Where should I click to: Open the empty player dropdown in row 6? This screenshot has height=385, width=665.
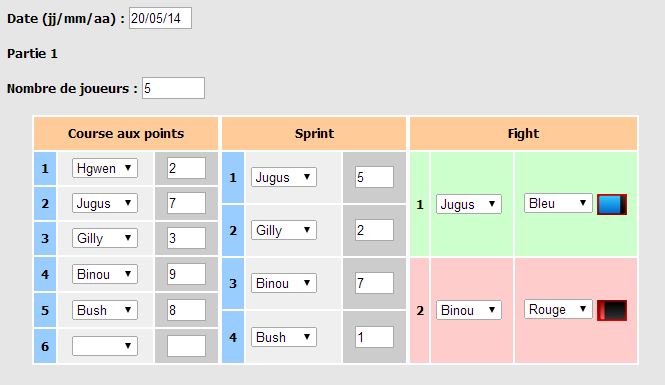[x=105, y=346]
